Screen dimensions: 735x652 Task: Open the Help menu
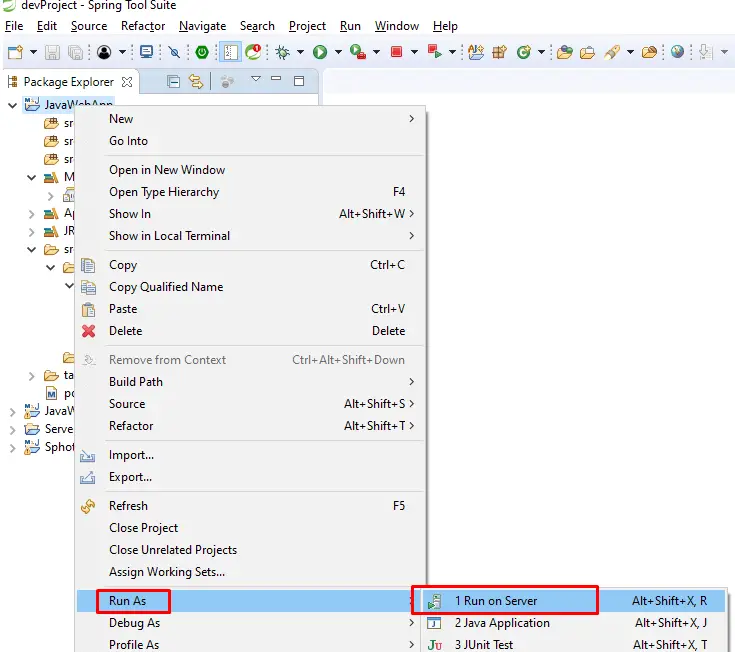(x=445, y=26)
